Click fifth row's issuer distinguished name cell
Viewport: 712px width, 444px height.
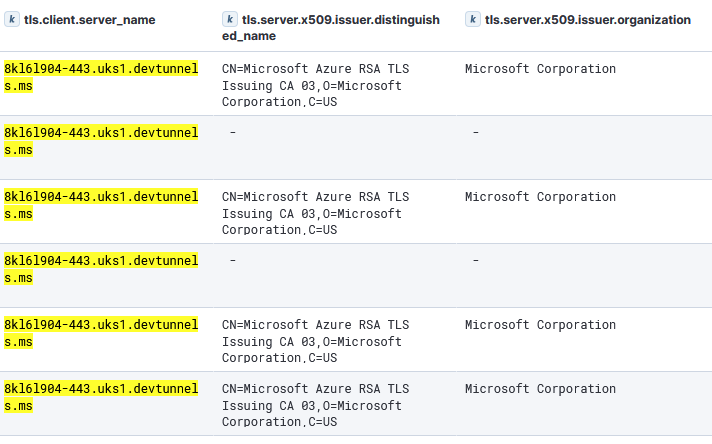point(315,341)
